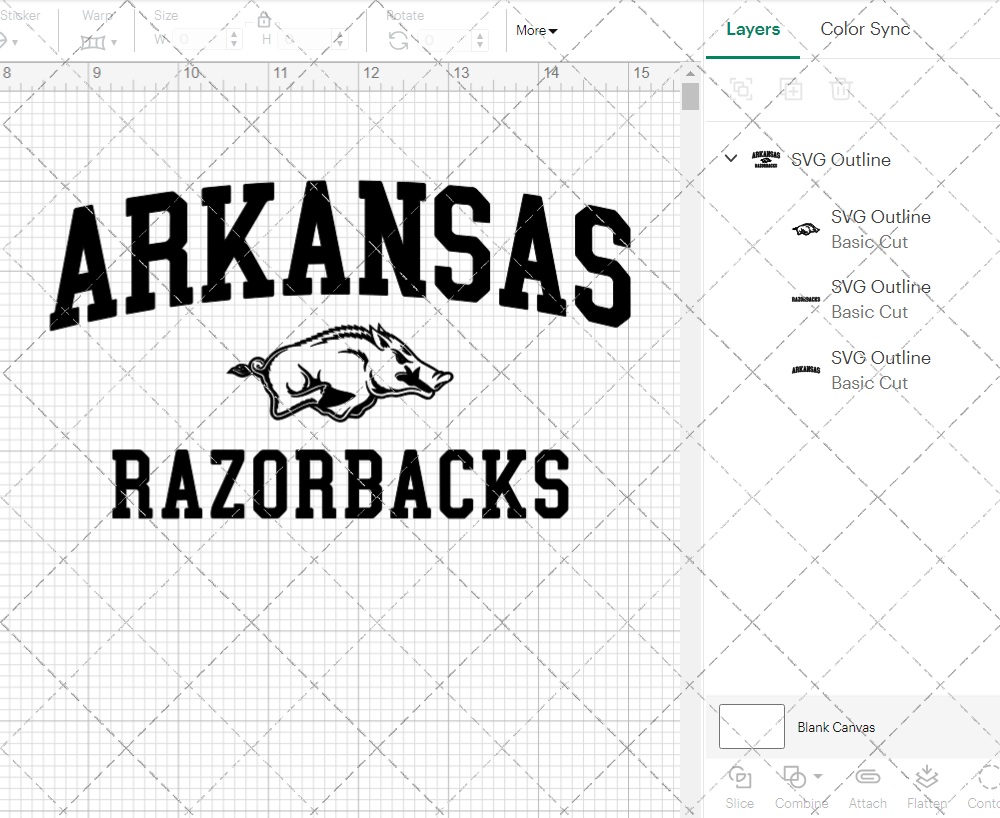Screen dimensions: 1000x818
Task: Select the Razorbacks Basic Cut layer
Action: coord(880,299)
